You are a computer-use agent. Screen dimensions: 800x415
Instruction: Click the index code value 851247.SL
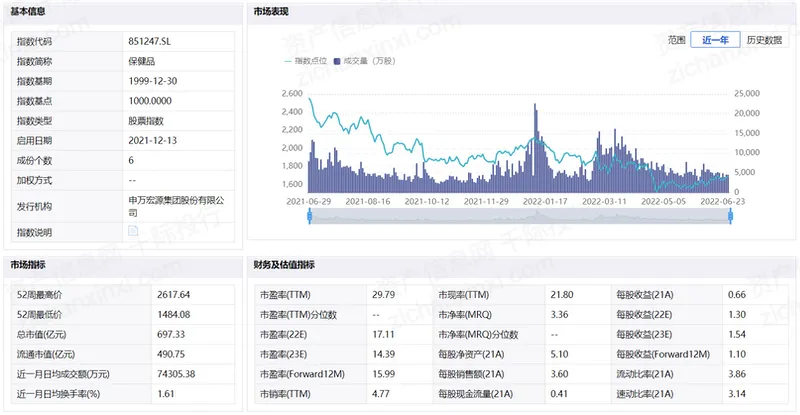[149, 41]
